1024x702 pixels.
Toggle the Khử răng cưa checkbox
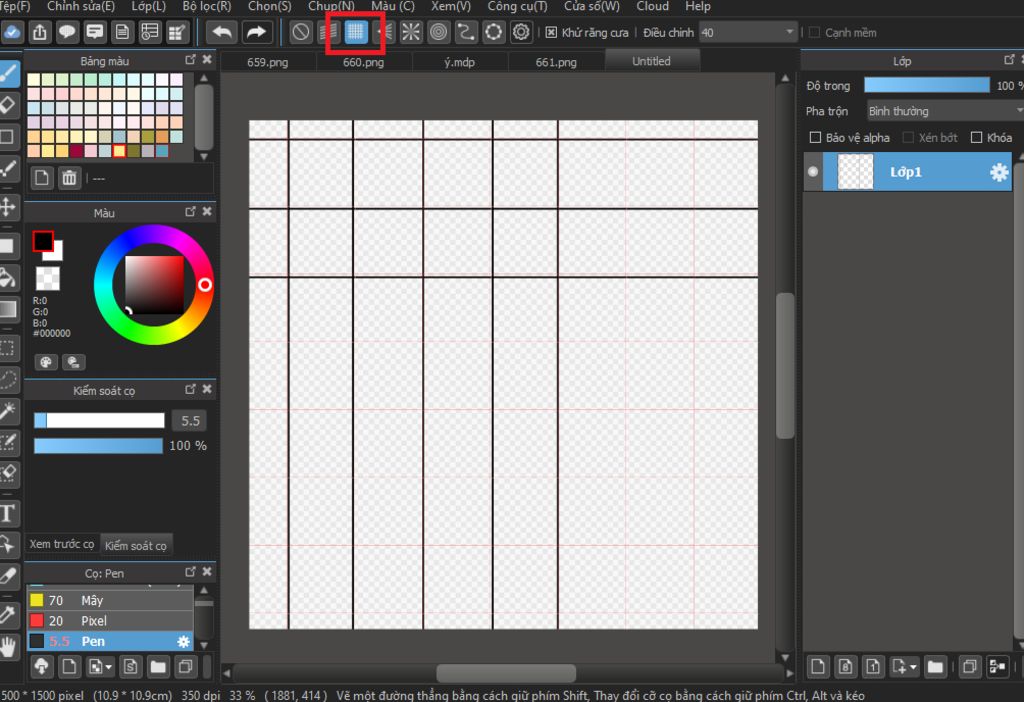click(x=551, y=33)
